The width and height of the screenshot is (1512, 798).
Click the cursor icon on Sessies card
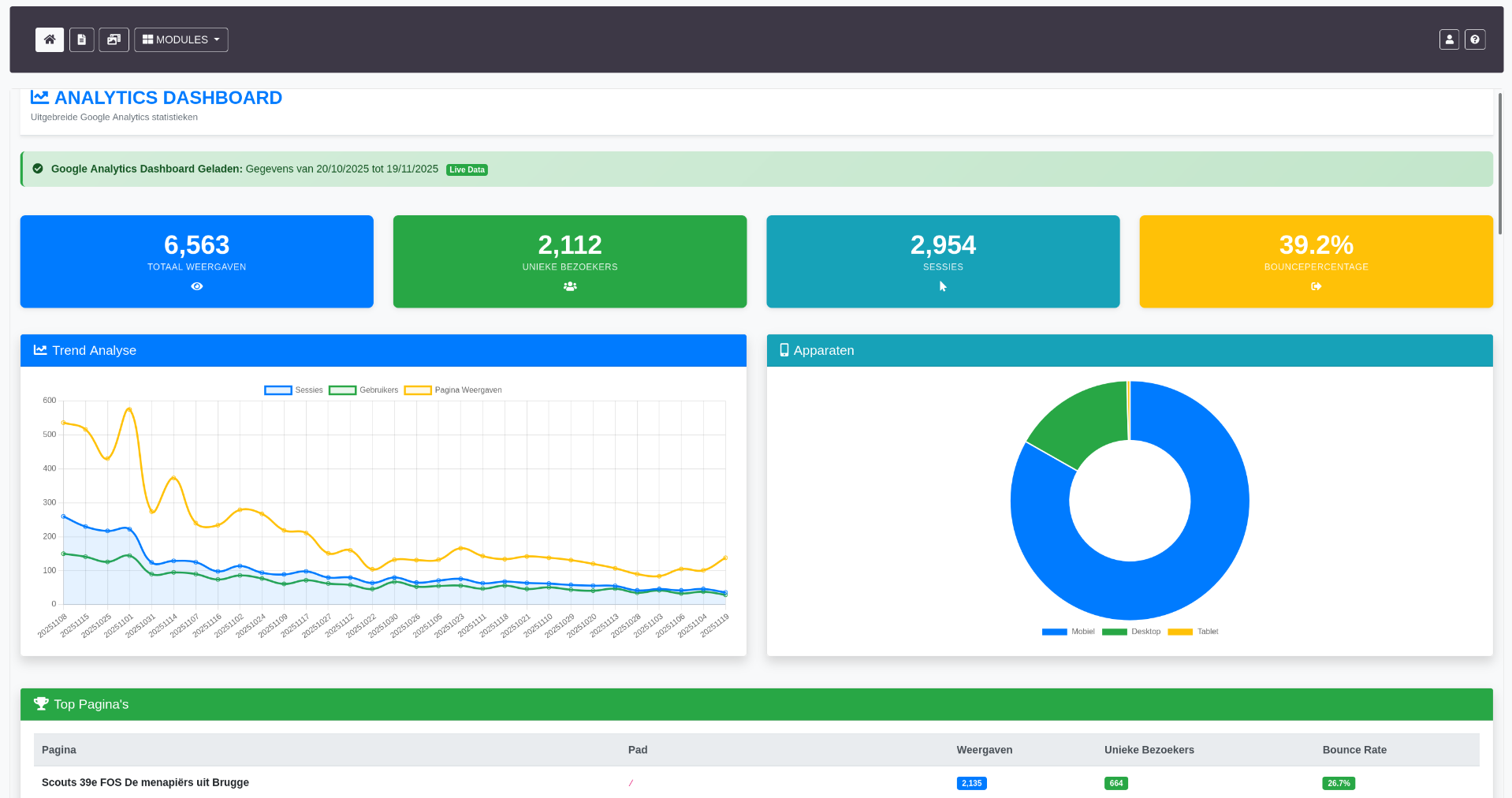tap(943, 286)
